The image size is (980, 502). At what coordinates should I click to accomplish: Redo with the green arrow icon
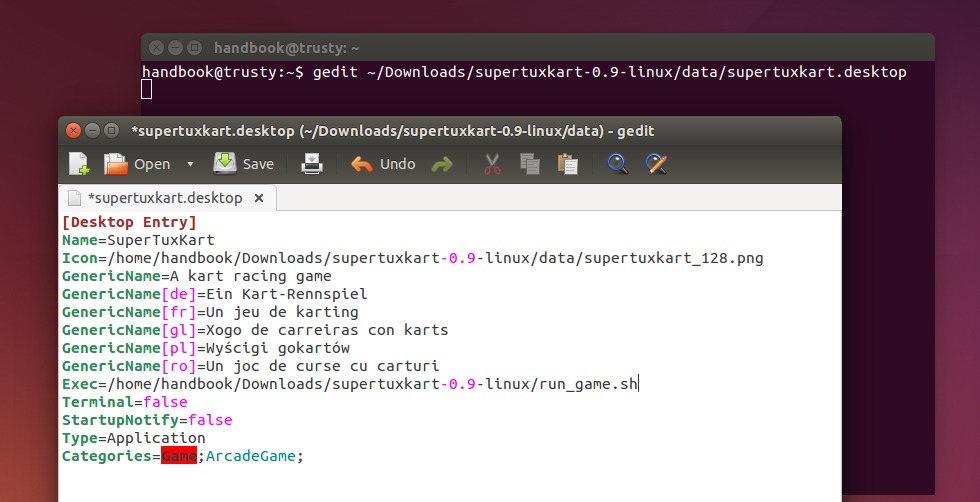tap(442, 164)
